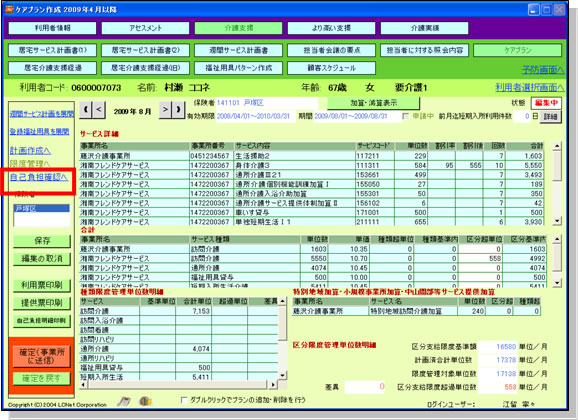Image resolution: width=578 pixels, height=420 pixels.
Task: Click the left arrow of the horizontal scrollbar
Action: click(83, 385)
